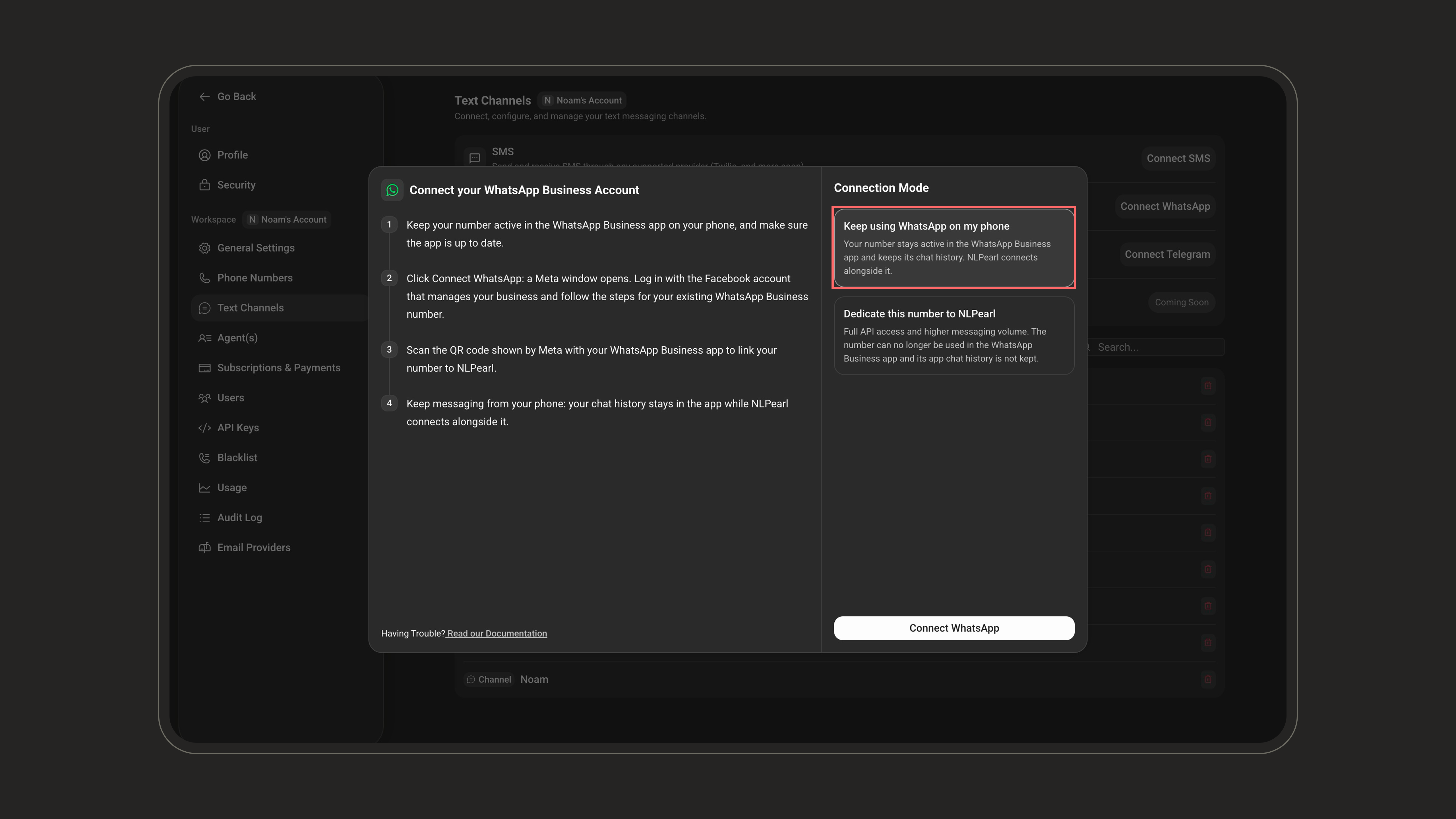Click the Subscriptions & Payments card icon
1456x819 pixels.
coord(204,368)
